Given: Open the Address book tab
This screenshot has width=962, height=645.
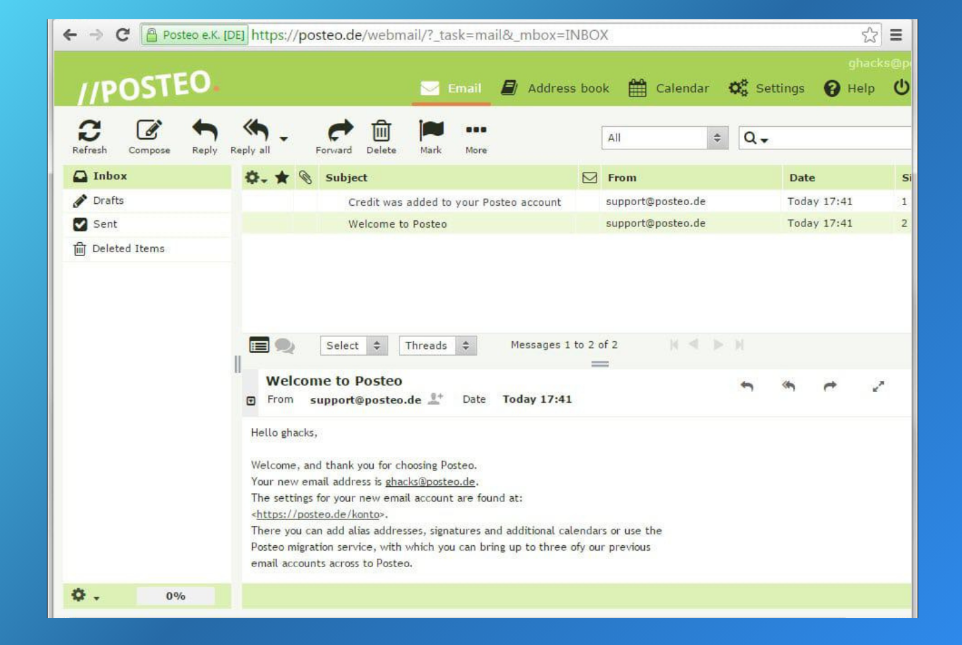Looking at the screenshot, I should (555, 88).
